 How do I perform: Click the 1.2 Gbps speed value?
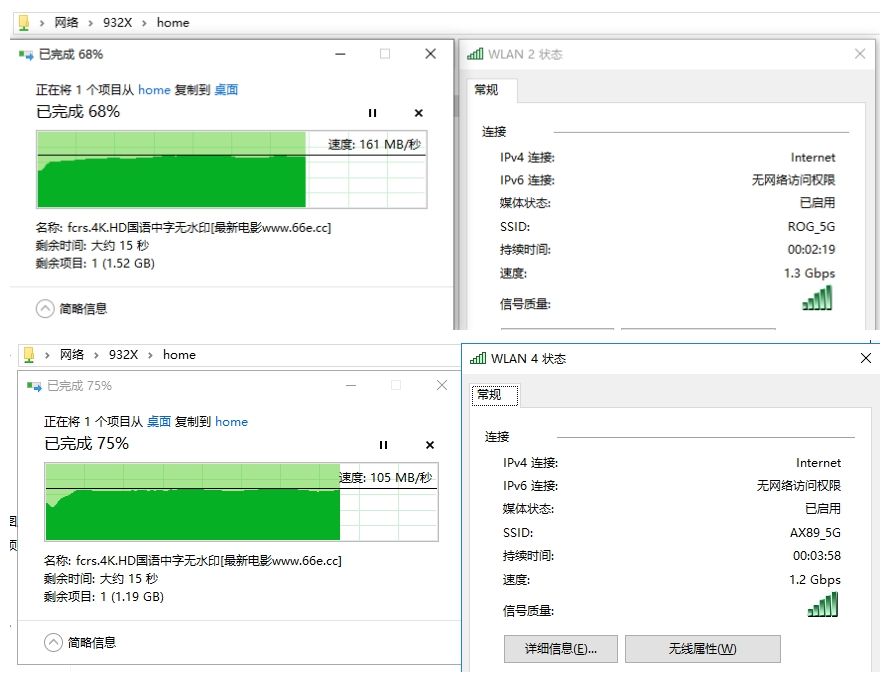point(815,580)
